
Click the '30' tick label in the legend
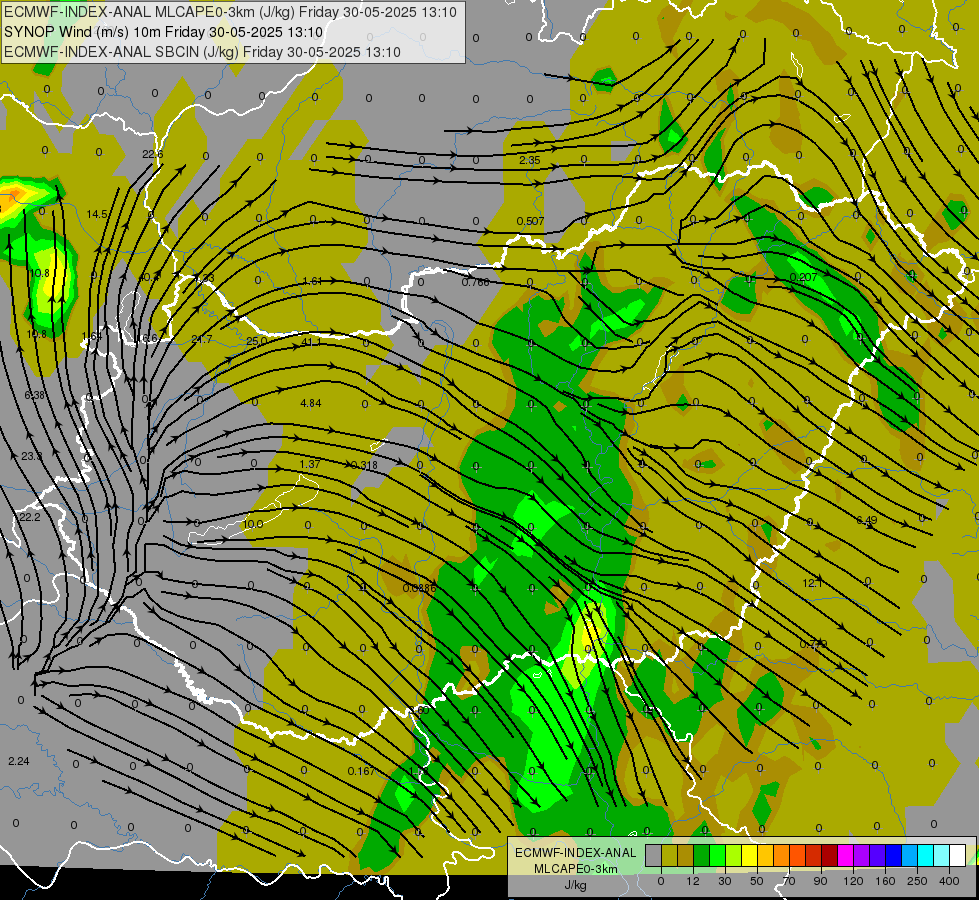pos(725,881)
